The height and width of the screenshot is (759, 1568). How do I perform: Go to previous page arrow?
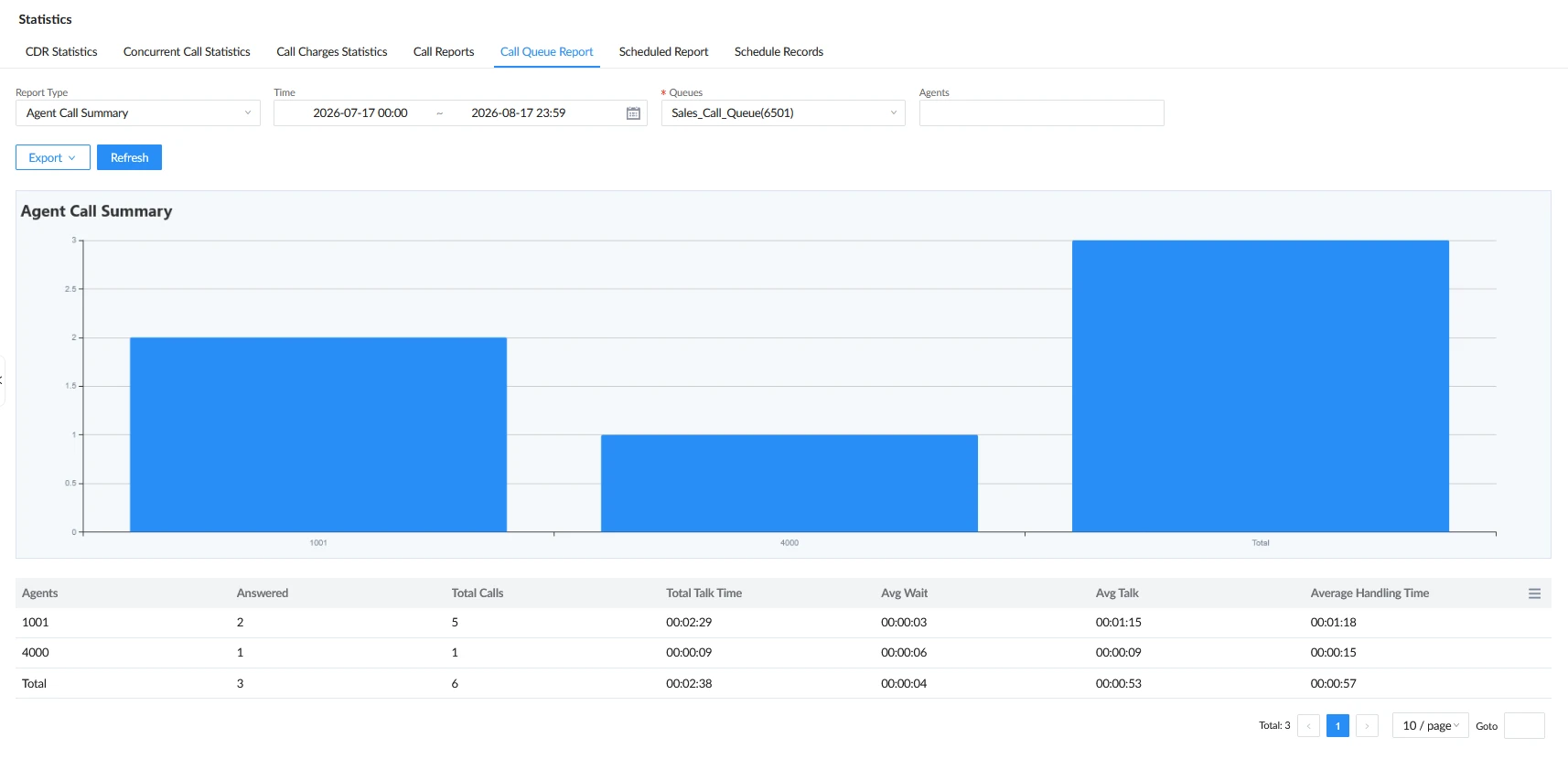tap(1308, 726)
